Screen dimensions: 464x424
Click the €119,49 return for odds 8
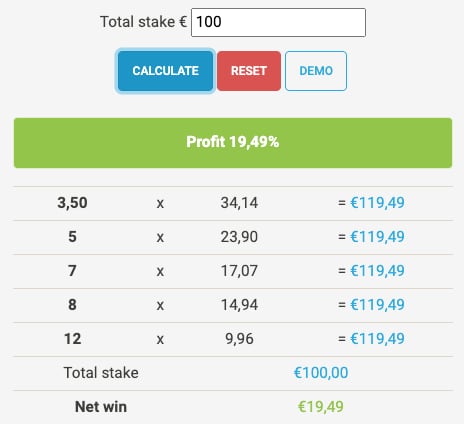(377, 305)
